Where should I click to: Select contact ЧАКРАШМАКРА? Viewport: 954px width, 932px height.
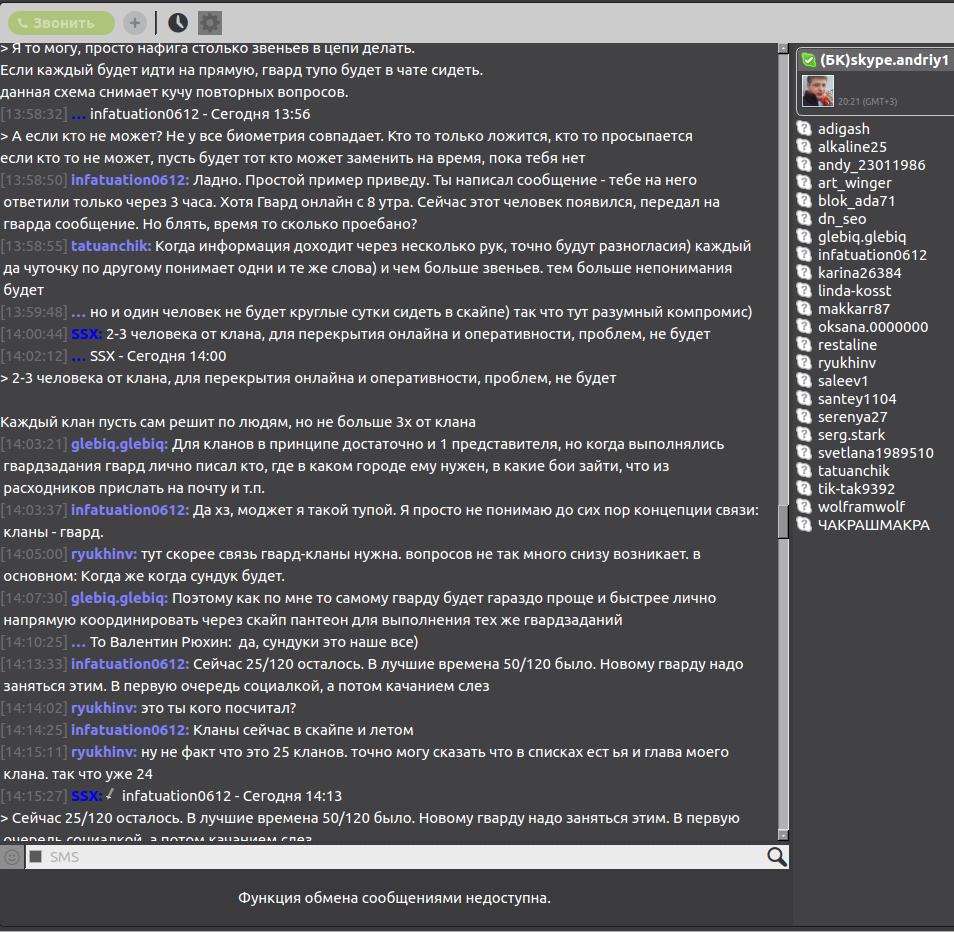(874, 525)
